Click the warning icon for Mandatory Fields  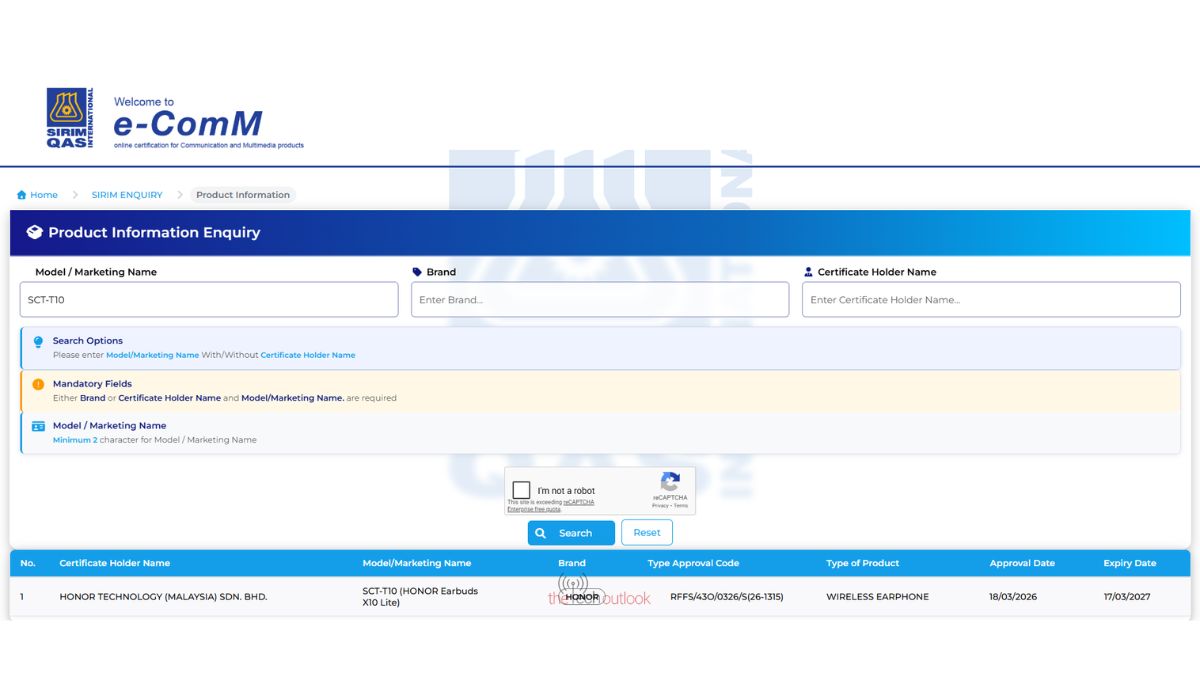38,384
